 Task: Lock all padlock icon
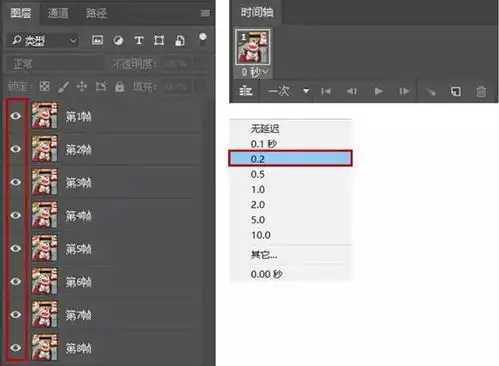tap(119, 87)
